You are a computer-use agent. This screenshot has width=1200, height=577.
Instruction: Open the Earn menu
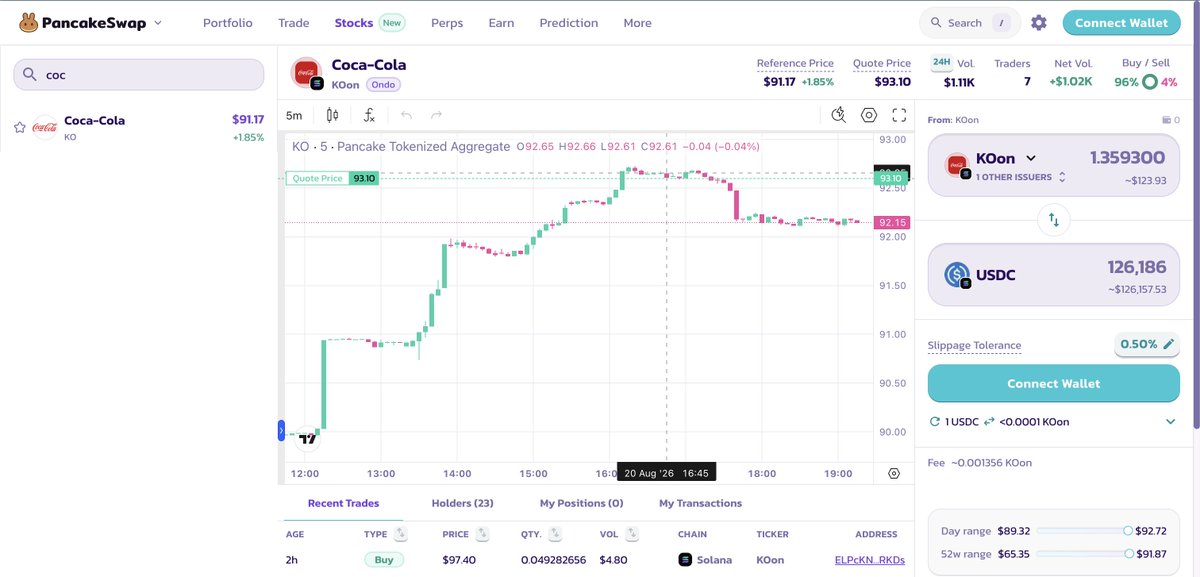click(x=501, y=22)
